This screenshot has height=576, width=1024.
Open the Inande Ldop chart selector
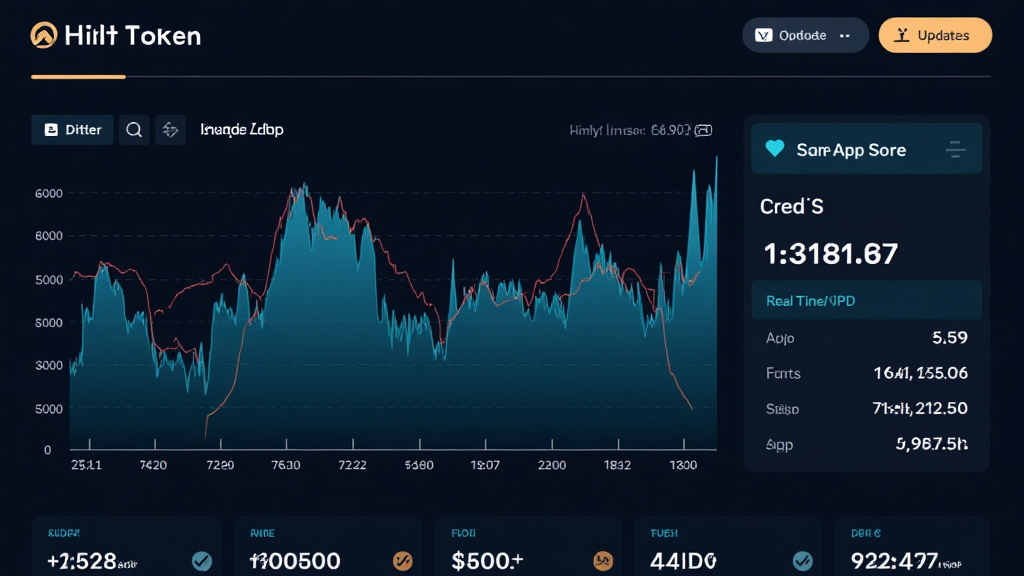click(242, 130)
